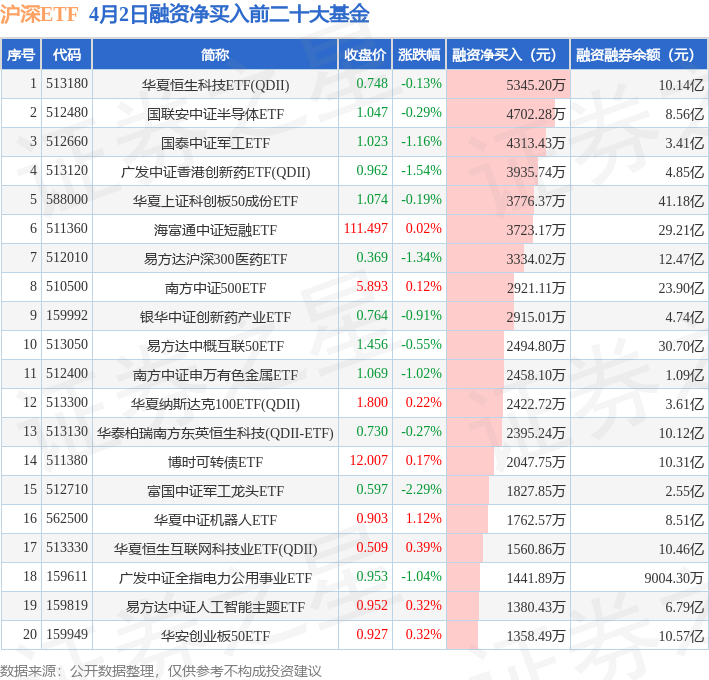Select change value 1.12%
This screenshot has height=680, width=709.
[x=423, y=518]
